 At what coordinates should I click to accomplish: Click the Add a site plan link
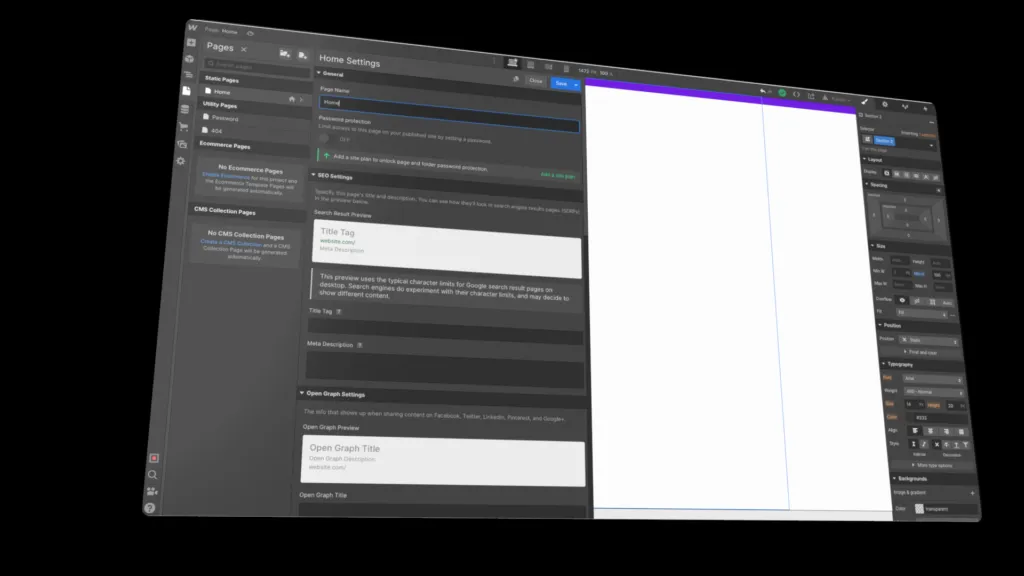[x=558, y=176]
